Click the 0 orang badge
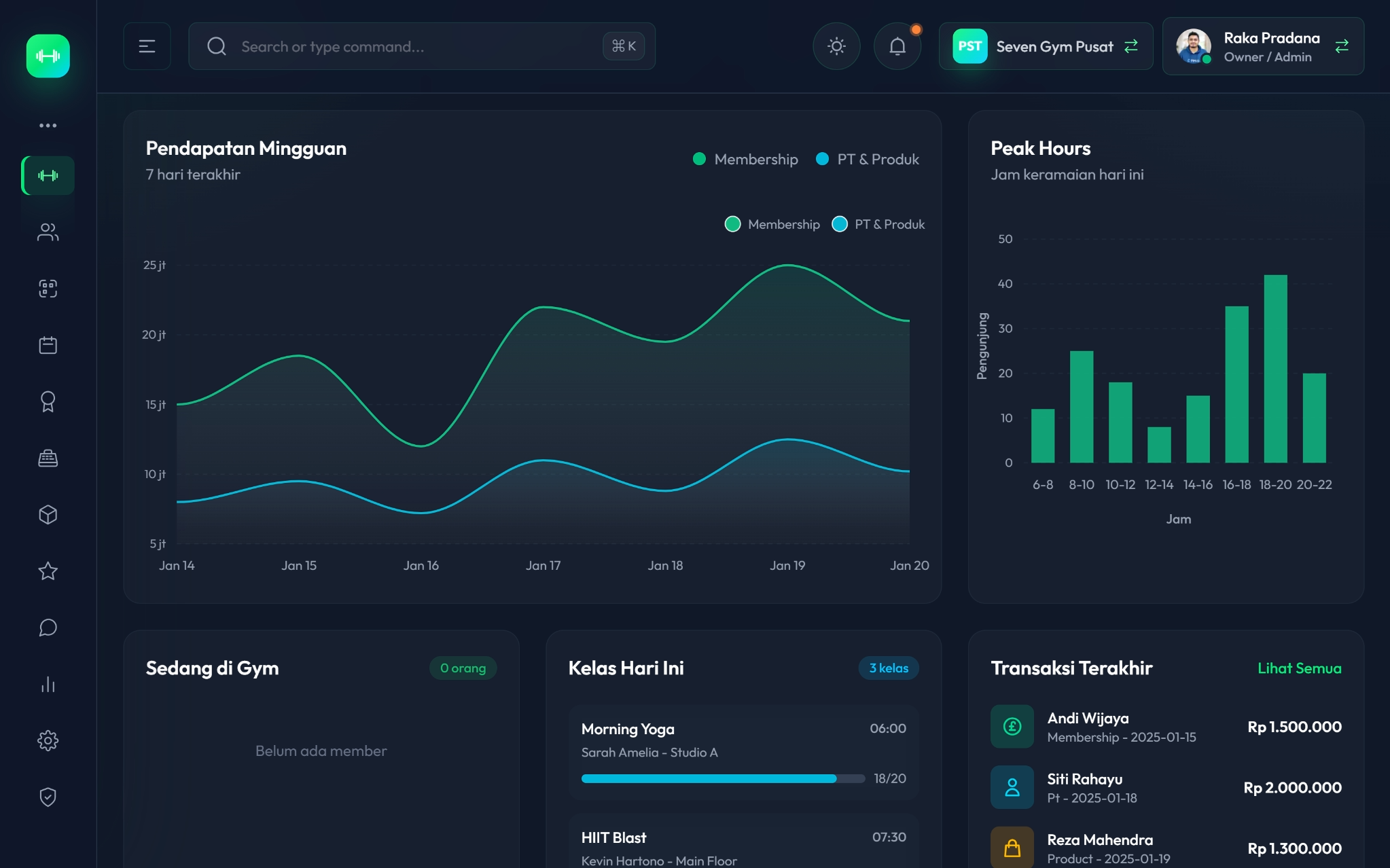This screenshot has width=1390, height=868. [463, 668]
